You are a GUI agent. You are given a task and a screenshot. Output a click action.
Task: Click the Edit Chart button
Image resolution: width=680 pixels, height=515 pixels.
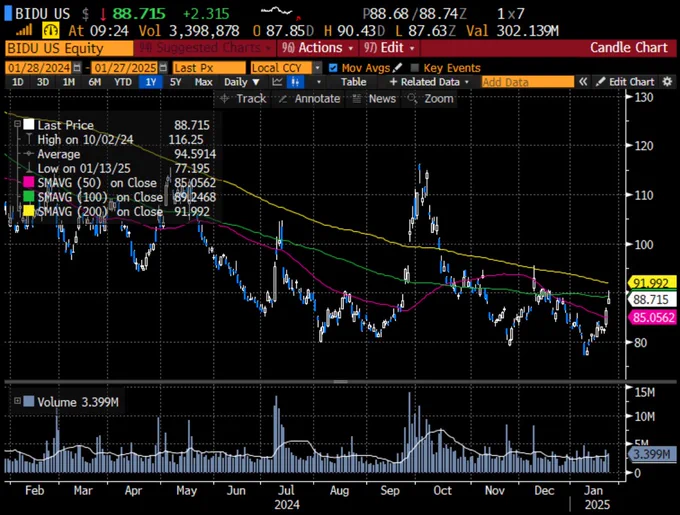624,82
